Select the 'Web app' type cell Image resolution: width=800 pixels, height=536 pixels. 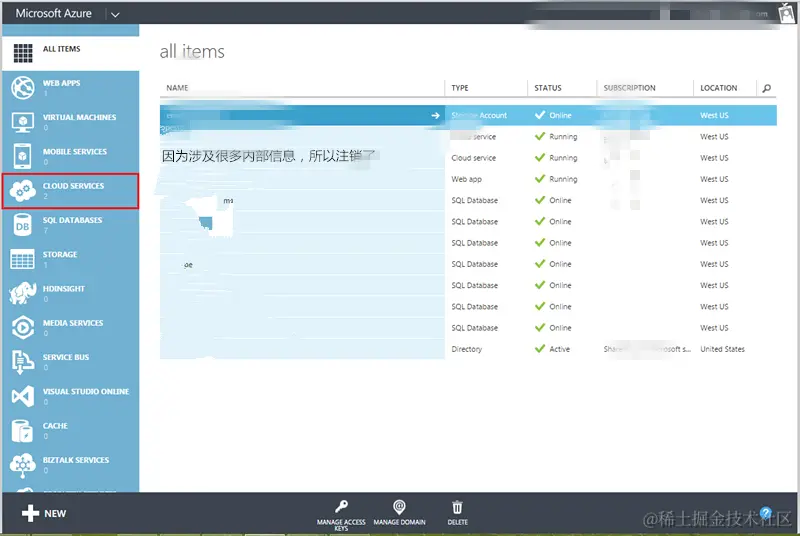pyautogui.click(x=466, y=180)
